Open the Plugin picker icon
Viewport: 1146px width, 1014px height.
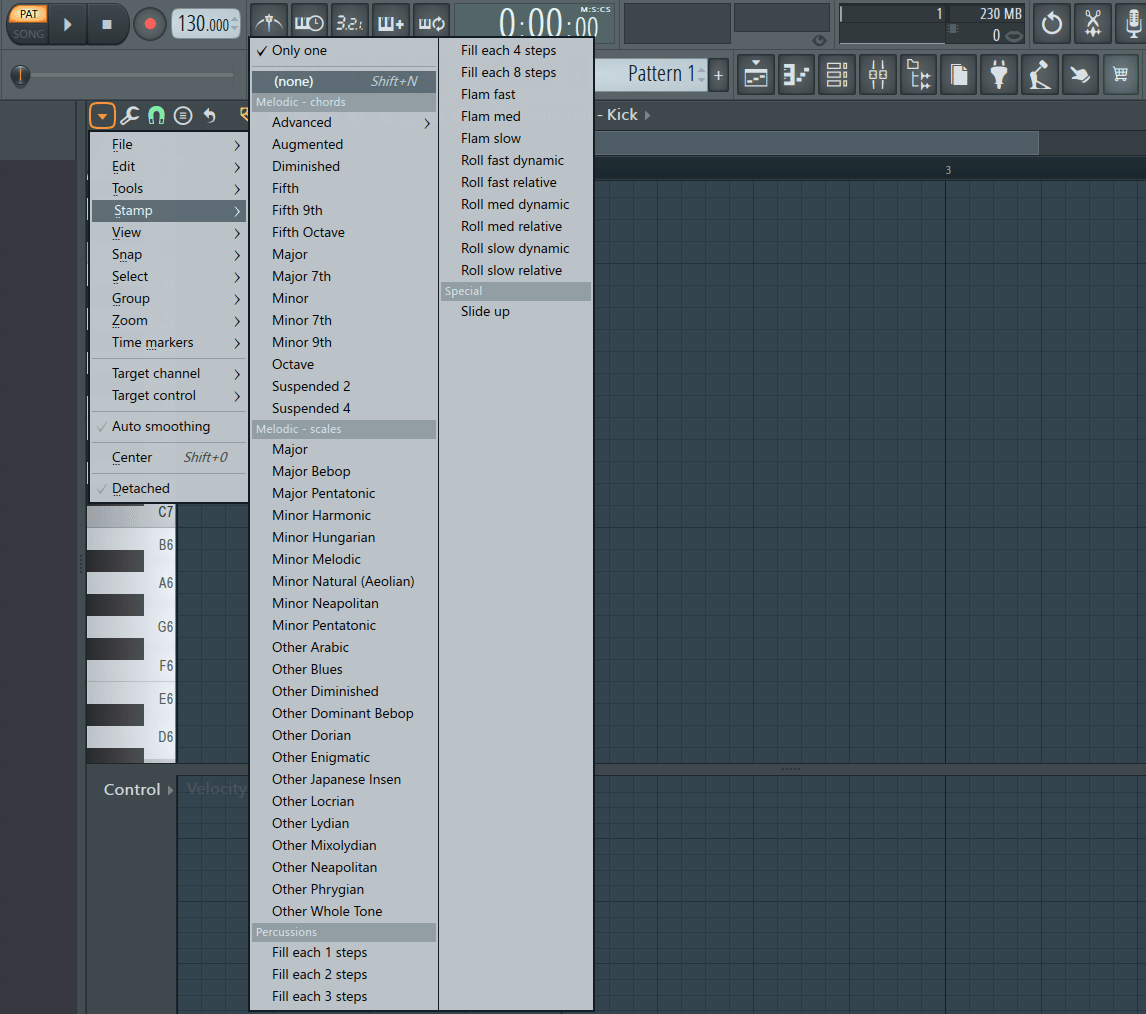pos(1001,74)
